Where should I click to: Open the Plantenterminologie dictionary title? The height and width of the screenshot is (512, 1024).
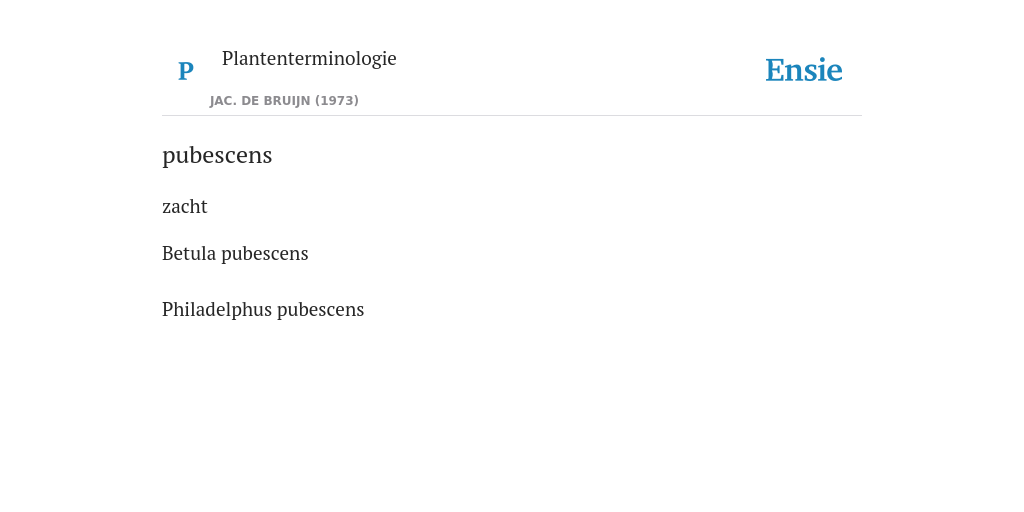click(x=309, y=59)
